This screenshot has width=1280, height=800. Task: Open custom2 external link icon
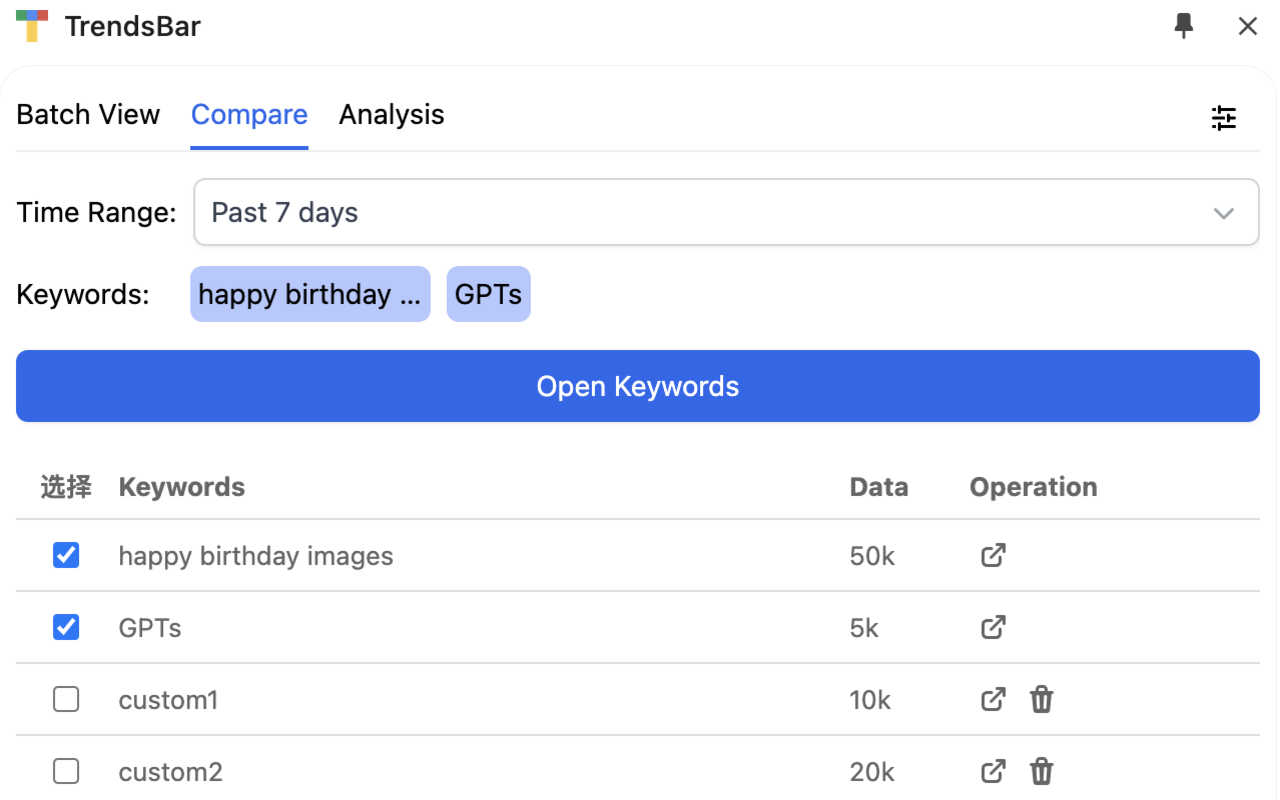(x=993, y=771)
